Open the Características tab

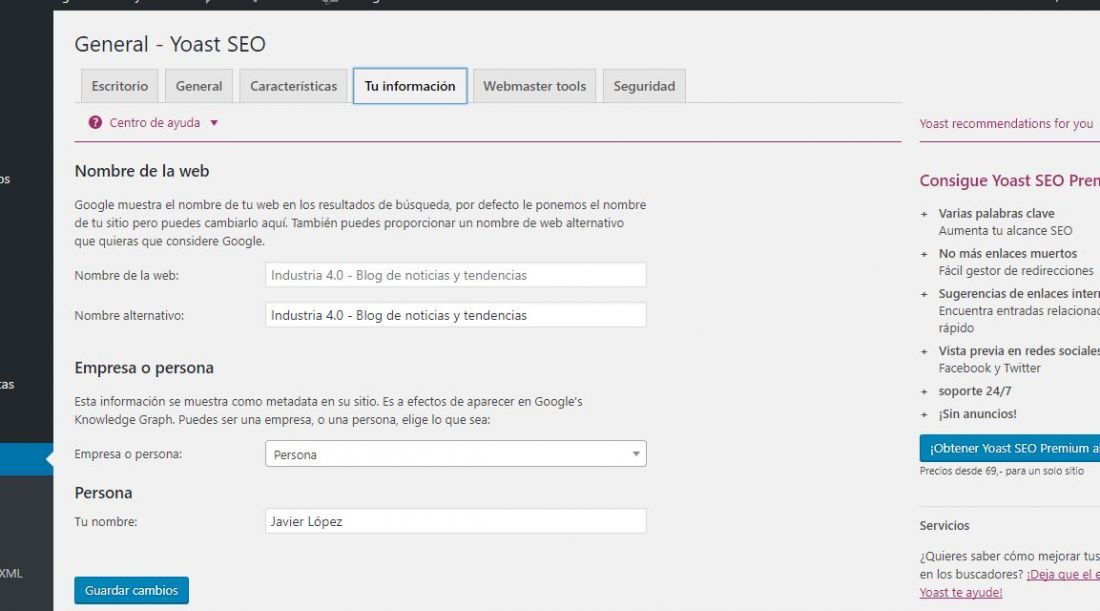pos(293,86)
